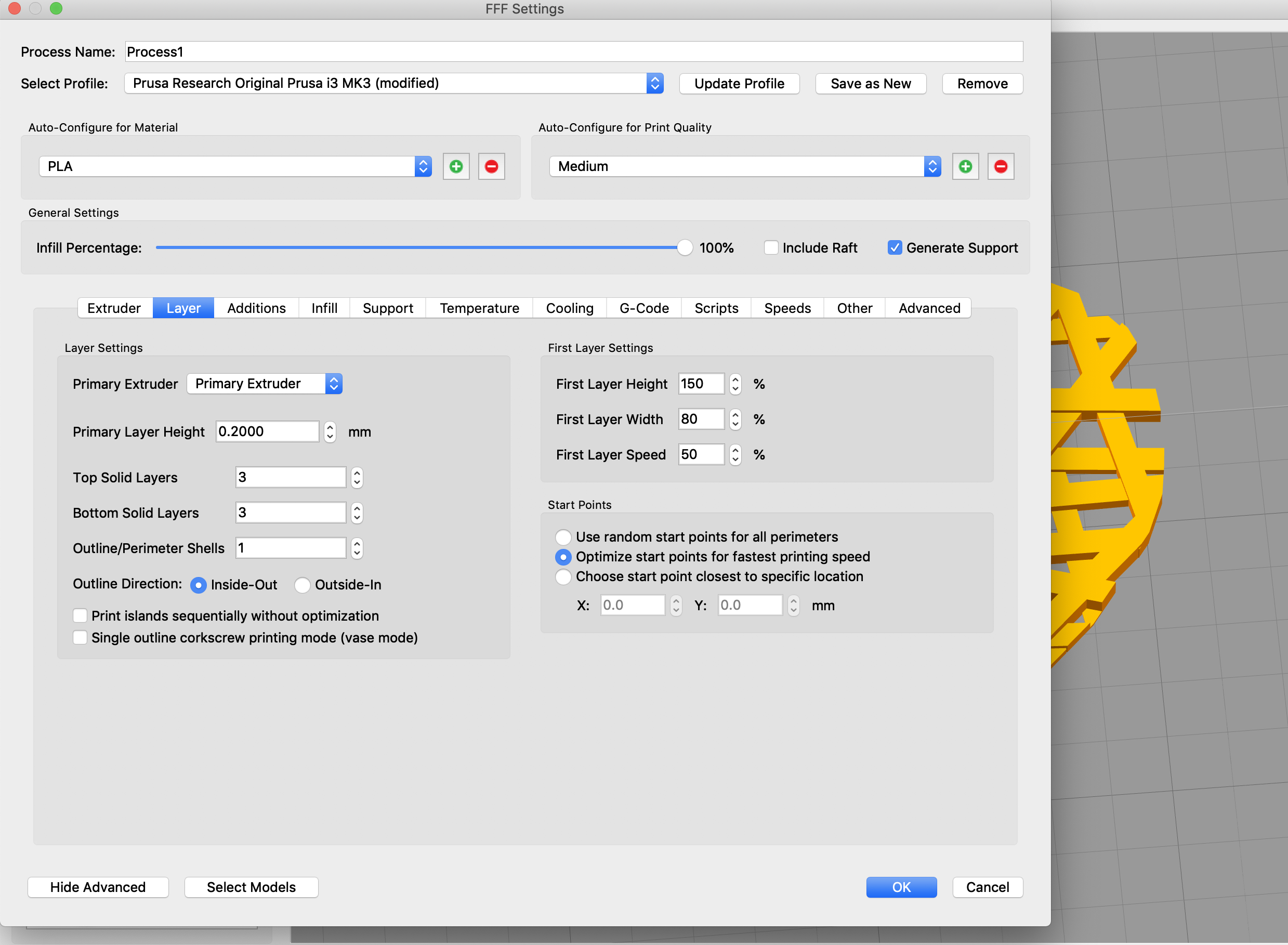Open the Primary Extruder dropdown
The width and height of the screenshot is (1288, 945).
pos(264,384)
